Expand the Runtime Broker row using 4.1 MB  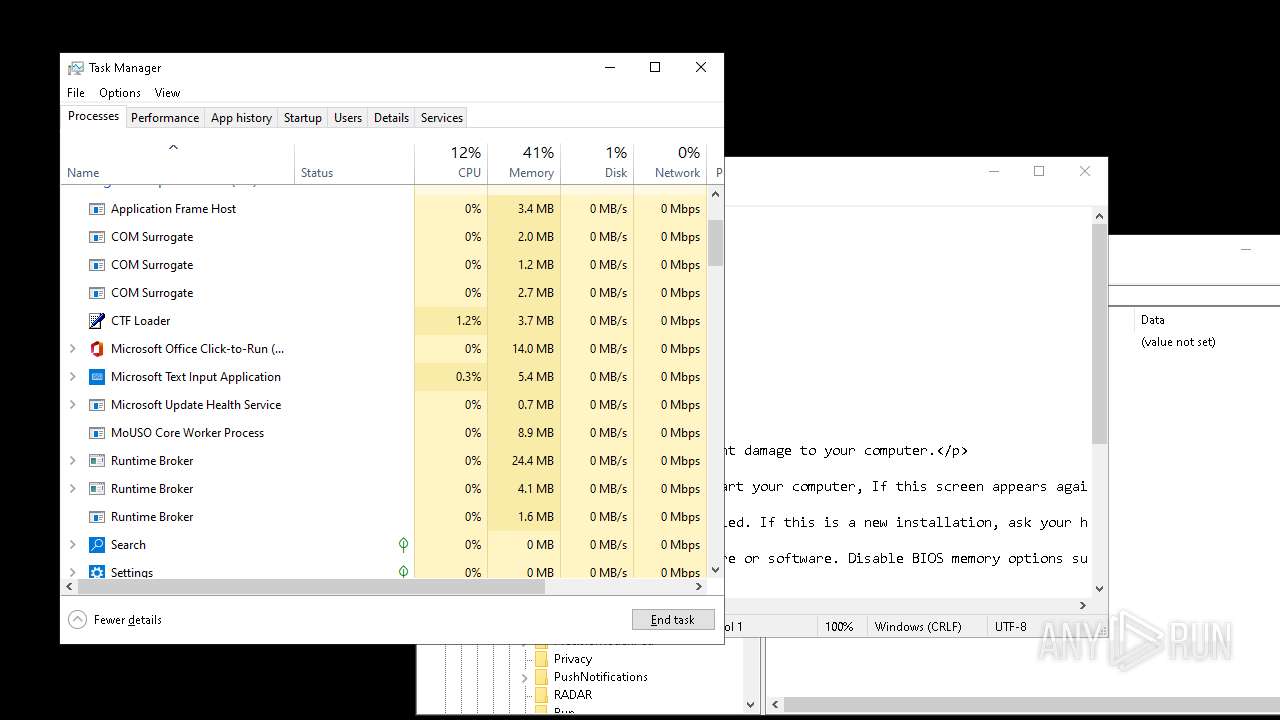pyautogui.click(x=72, y=489)
